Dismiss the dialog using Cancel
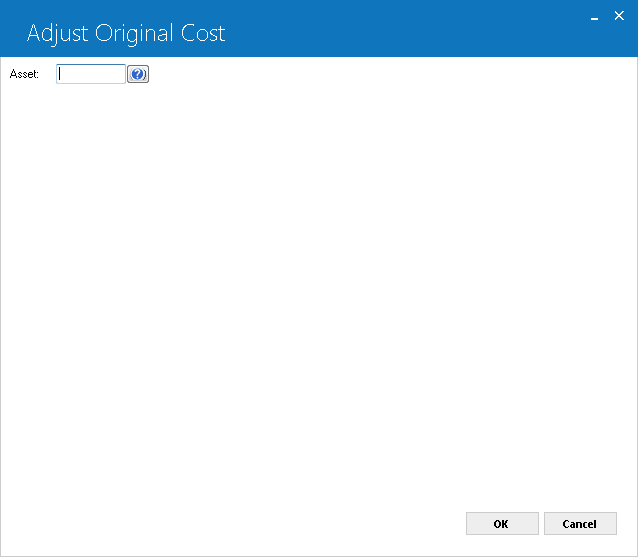The image size is (638, 557). point(580,524)
